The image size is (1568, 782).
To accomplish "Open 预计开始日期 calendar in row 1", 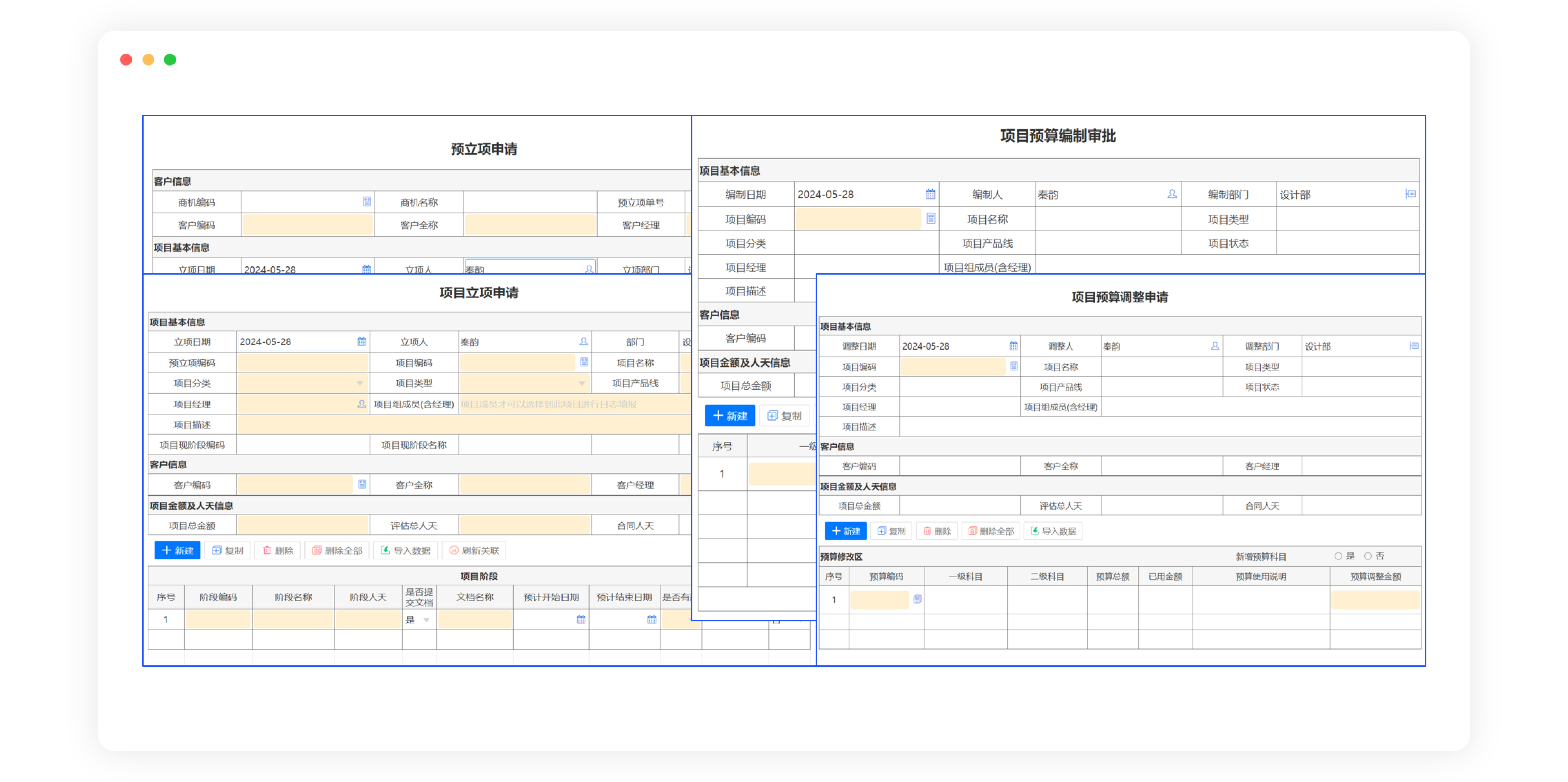I will tap(581, 619).
